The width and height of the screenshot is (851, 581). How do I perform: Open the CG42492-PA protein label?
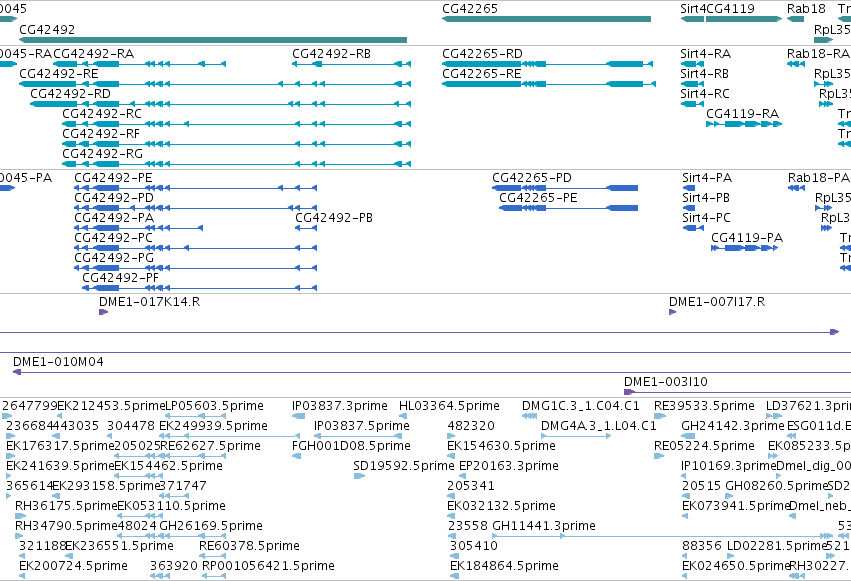pos(114,218)
